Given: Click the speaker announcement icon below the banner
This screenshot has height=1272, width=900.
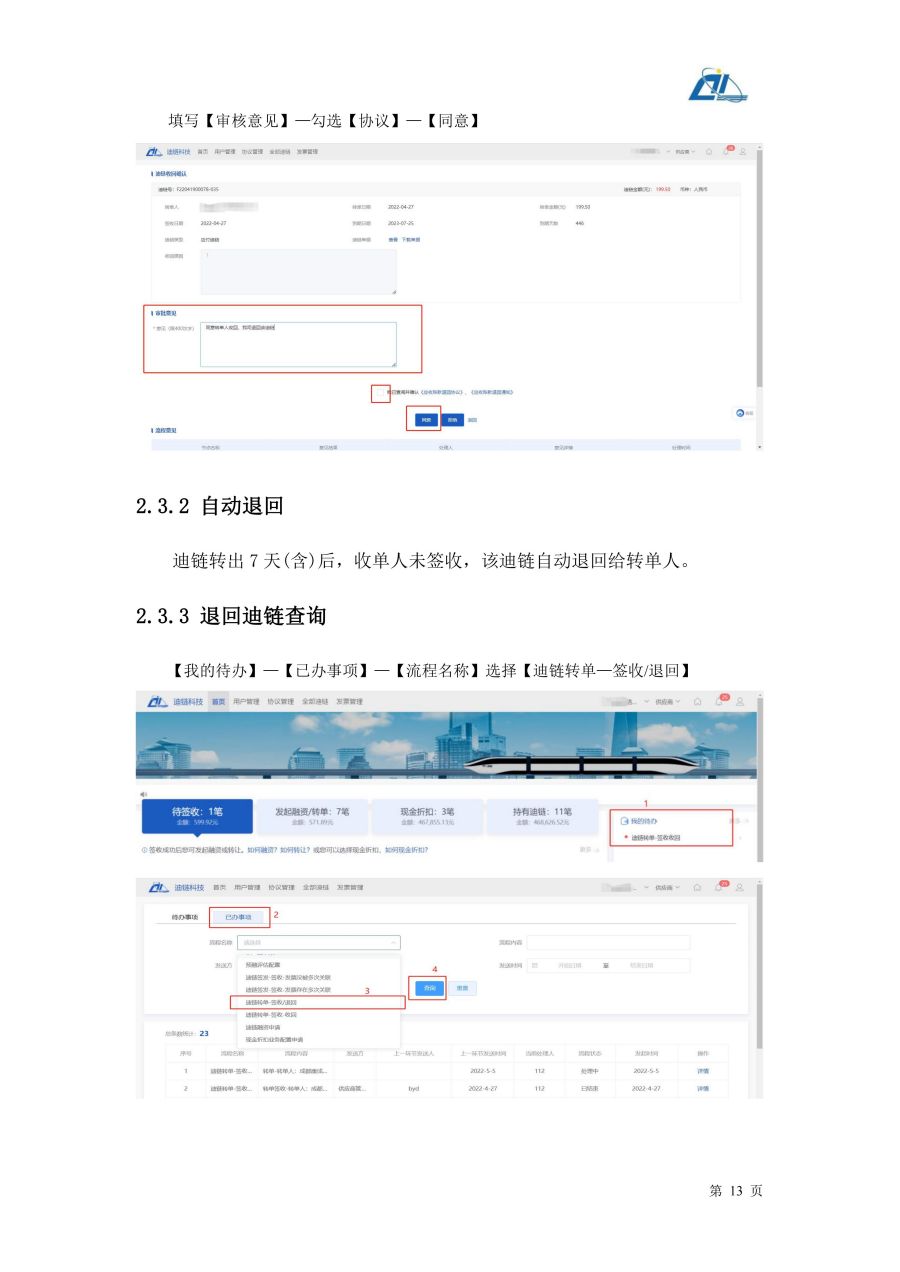Looking at the screenshot, I should [144, 793].
